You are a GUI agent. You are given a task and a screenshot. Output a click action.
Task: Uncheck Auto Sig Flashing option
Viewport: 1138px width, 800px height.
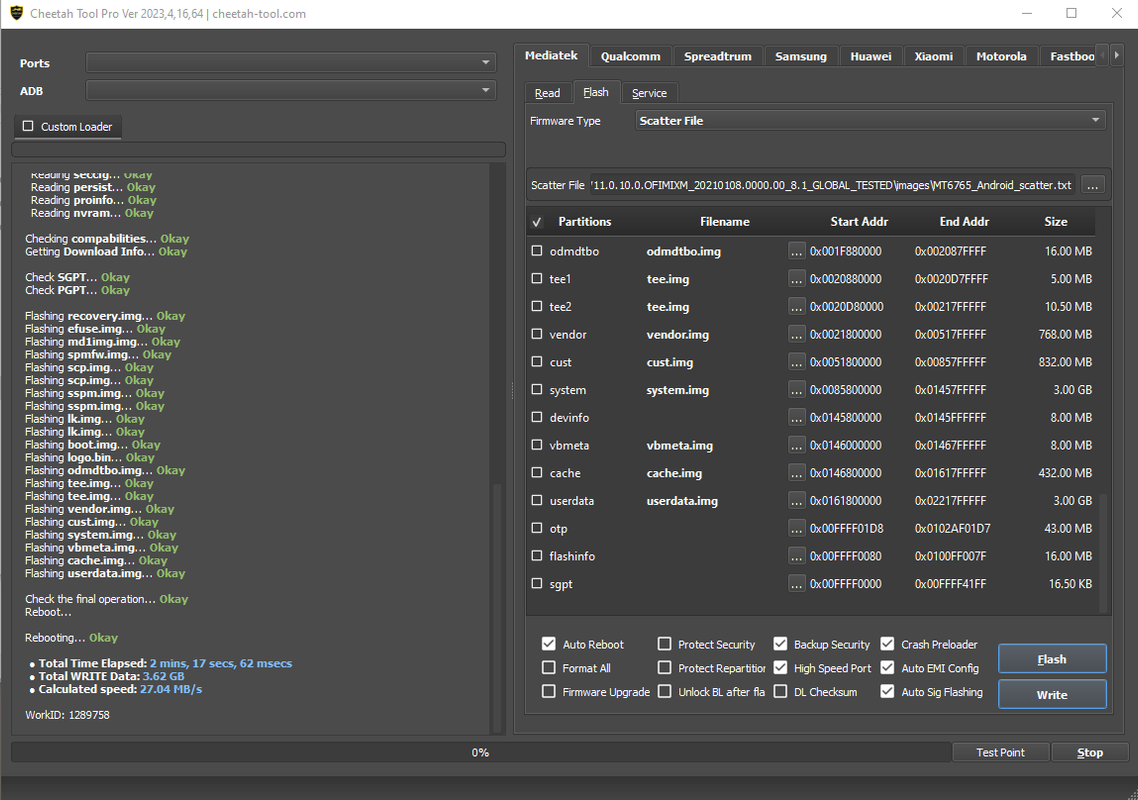pos(887,692)
